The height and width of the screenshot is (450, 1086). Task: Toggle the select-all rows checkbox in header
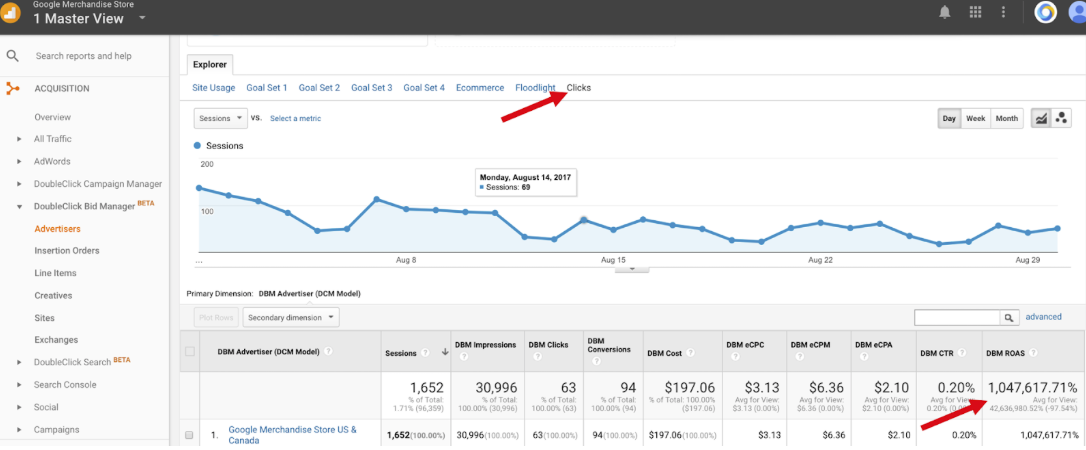[x=190, y=351]
